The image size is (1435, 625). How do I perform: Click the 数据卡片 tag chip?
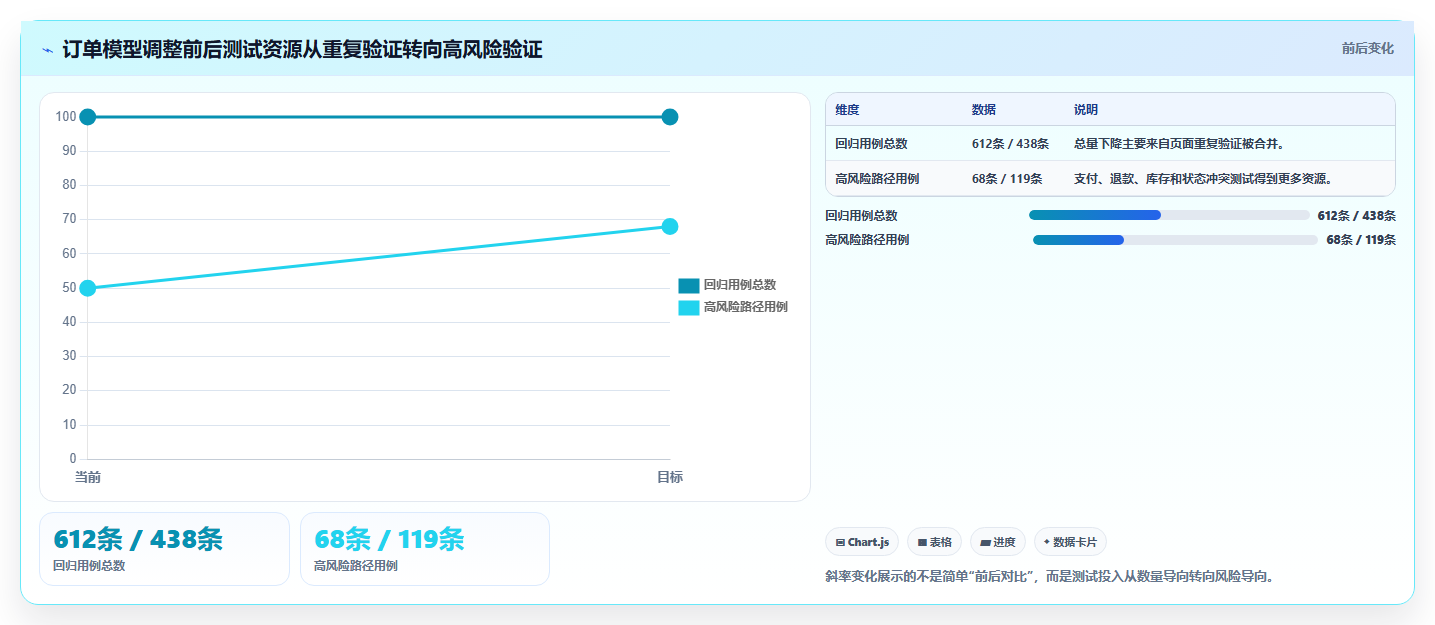[1070, 542]
